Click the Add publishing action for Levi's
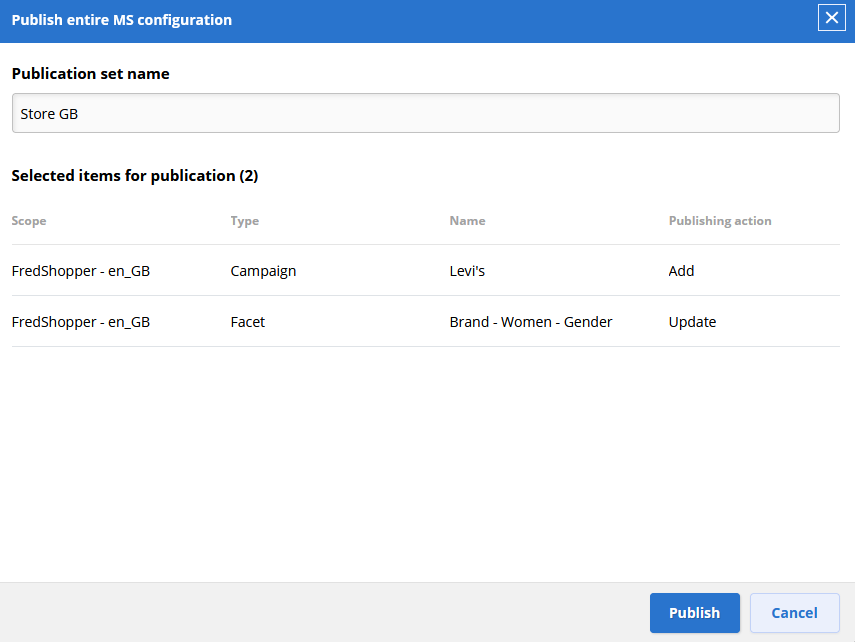The height and width of the screenshot is (642, 855). [x=681, y=270]
